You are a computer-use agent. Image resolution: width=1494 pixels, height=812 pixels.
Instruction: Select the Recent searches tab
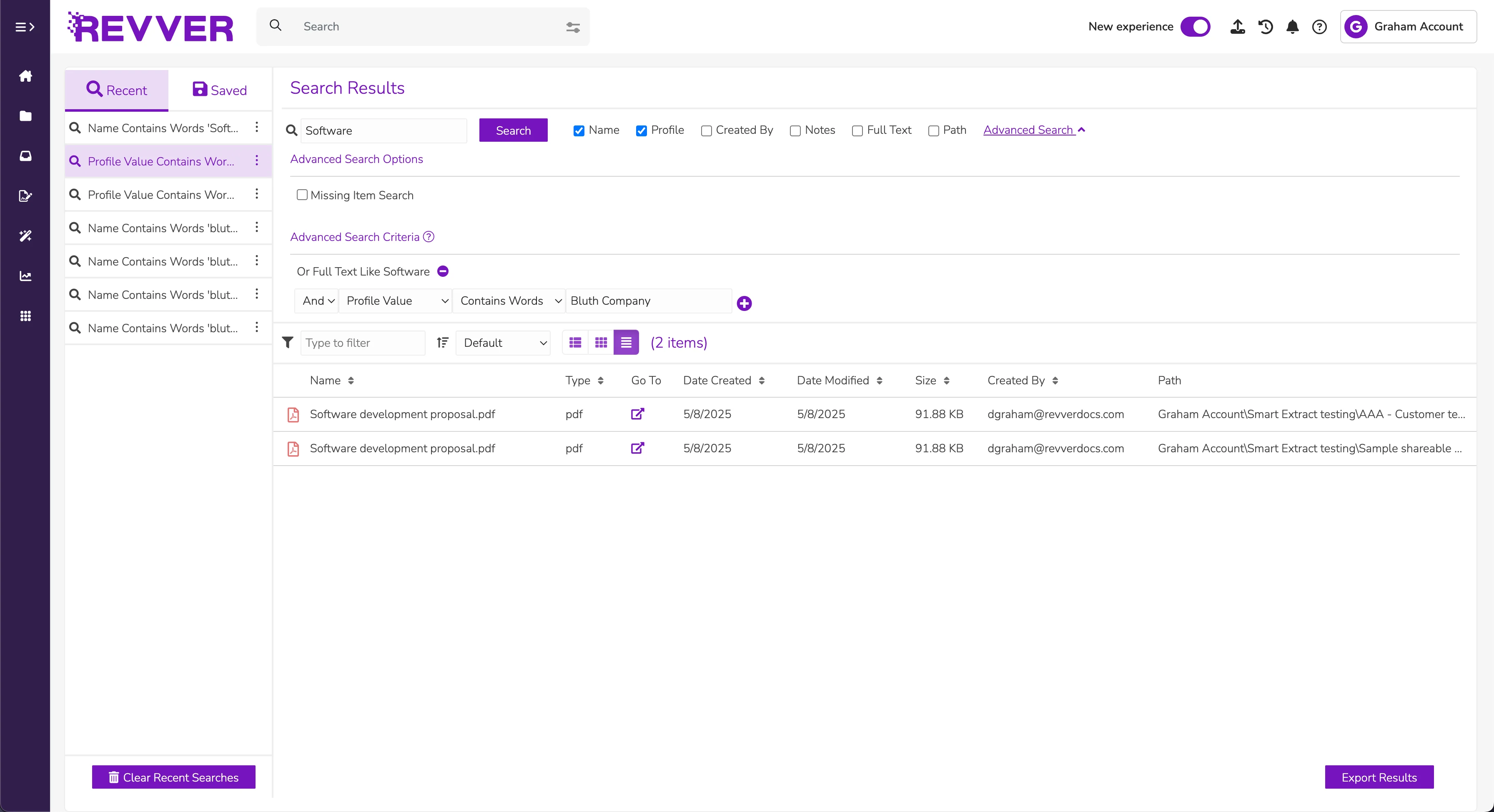pyautogui.click(x=117, y=90)
